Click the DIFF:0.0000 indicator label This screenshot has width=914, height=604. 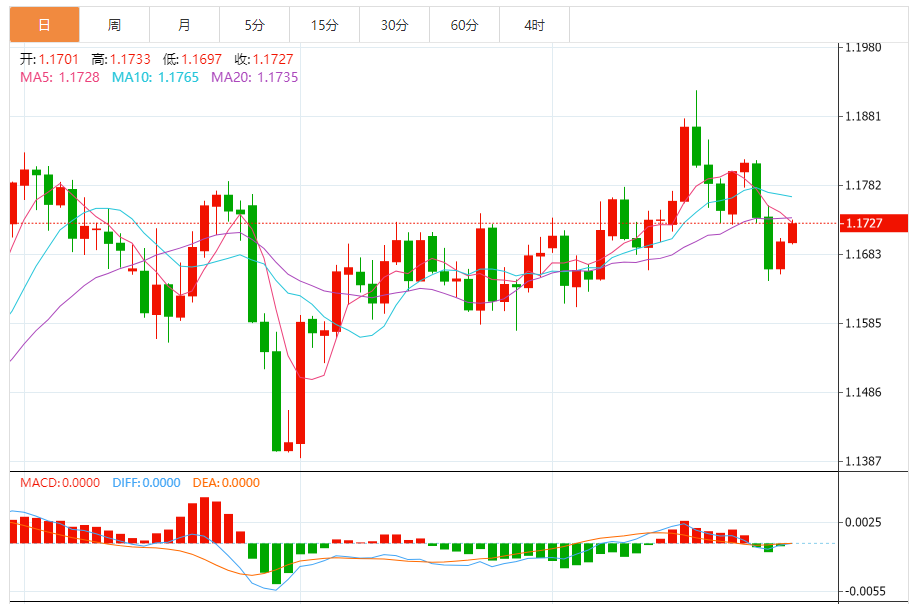(x=146, y=483)
